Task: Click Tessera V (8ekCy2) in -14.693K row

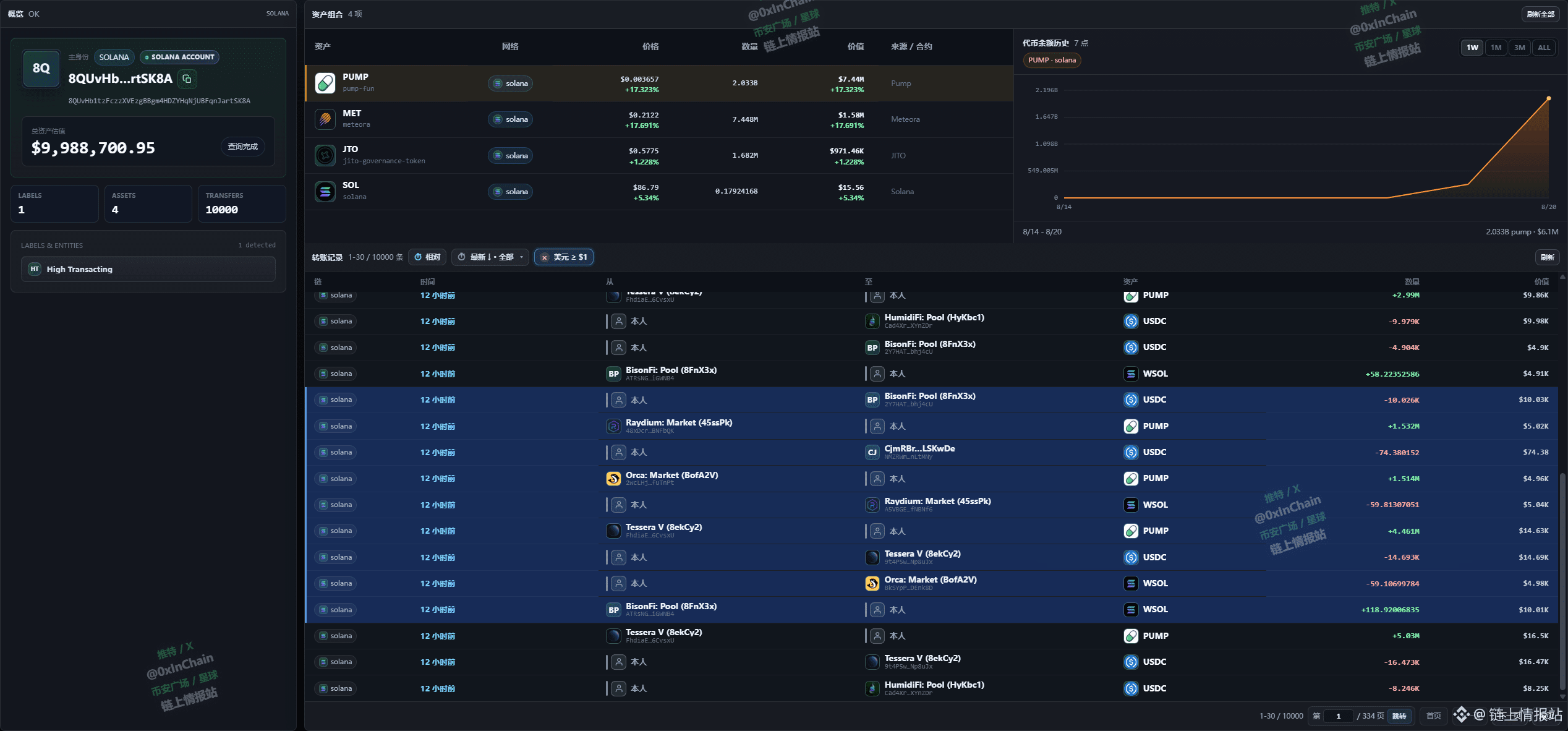Action: click(x=922, y=554)
